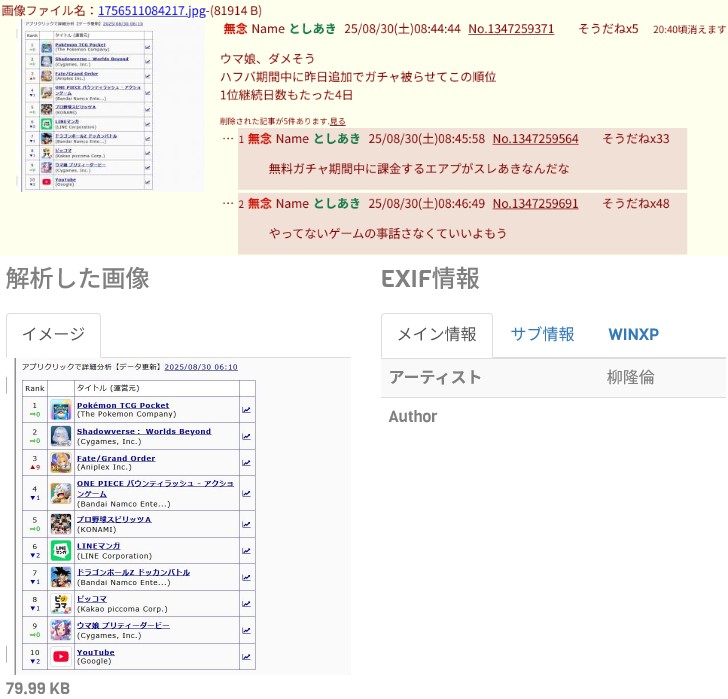Click the LINE Manga green icon
This screenshot has height=699, width=728.
click(x=60, y=550)
